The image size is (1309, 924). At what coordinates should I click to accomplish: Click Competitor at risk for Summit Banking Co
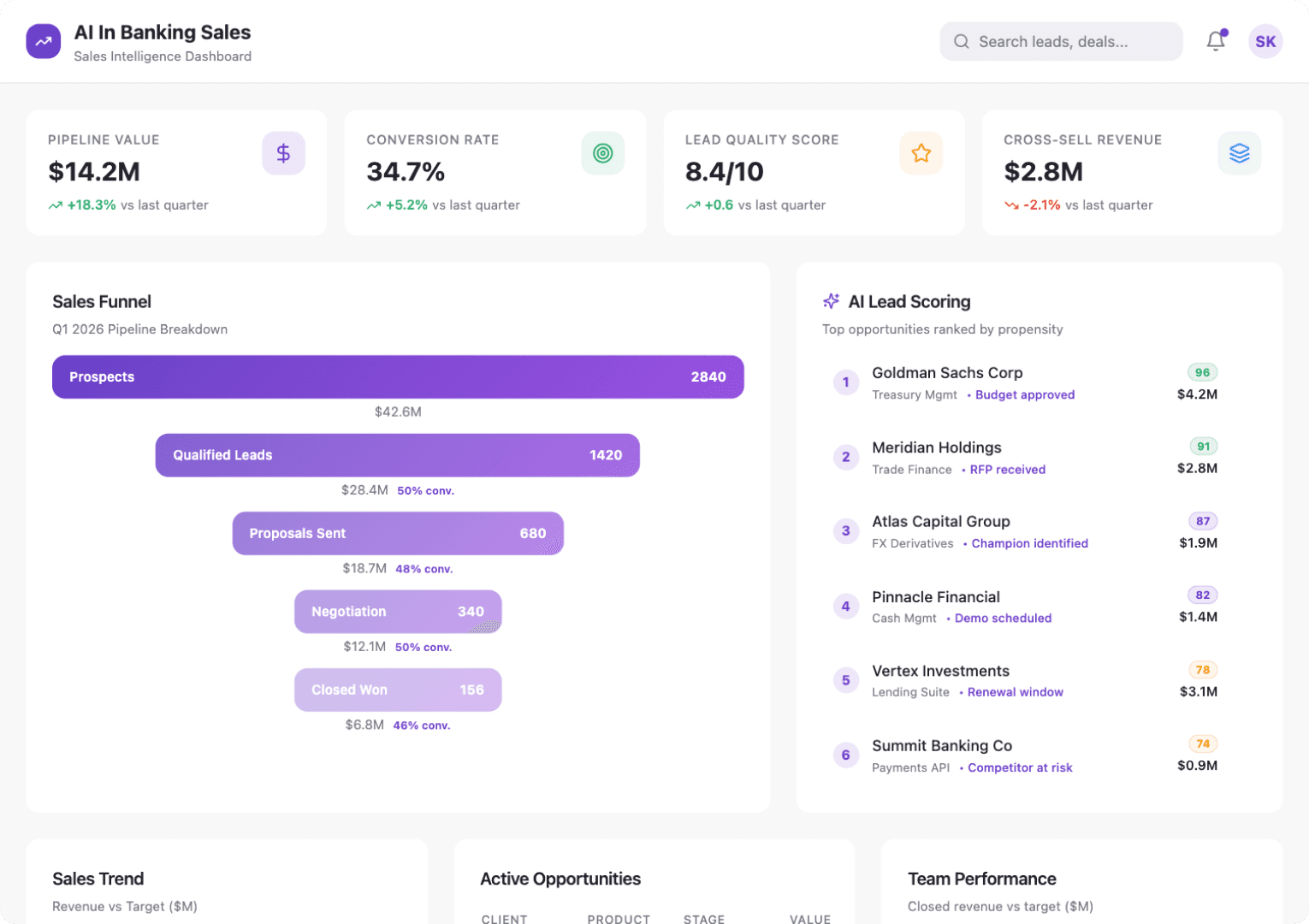click(x=1020, y=767)
